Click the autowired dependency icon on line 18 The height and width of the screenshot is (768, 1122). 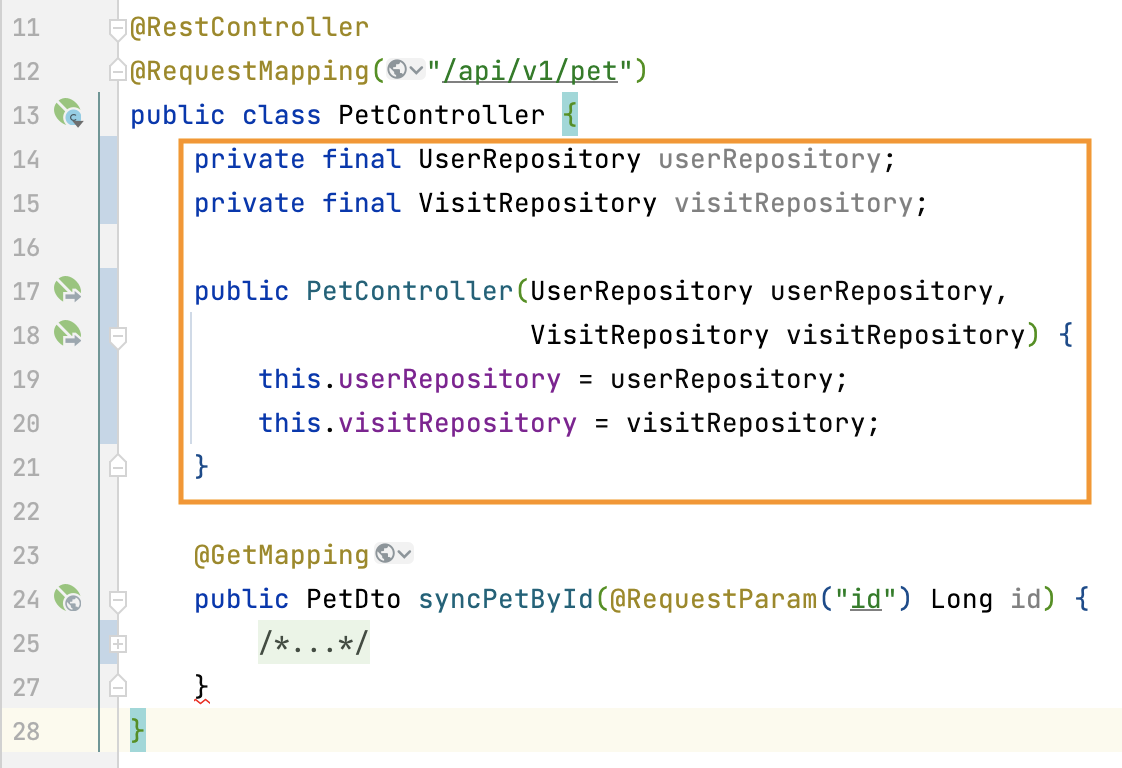[x=66, y=334]
